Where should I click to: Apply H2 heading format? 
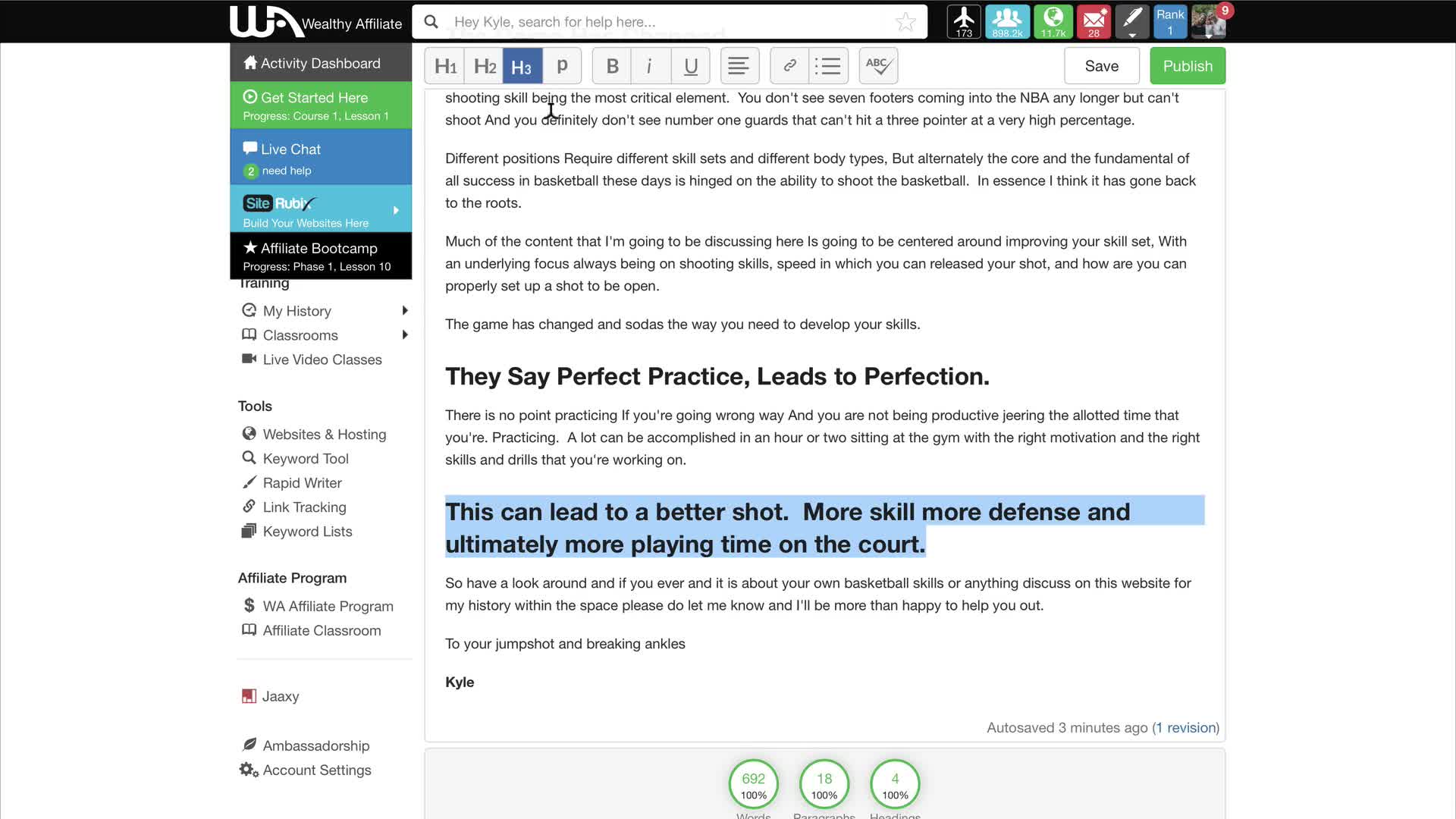(x=485, y=66)
